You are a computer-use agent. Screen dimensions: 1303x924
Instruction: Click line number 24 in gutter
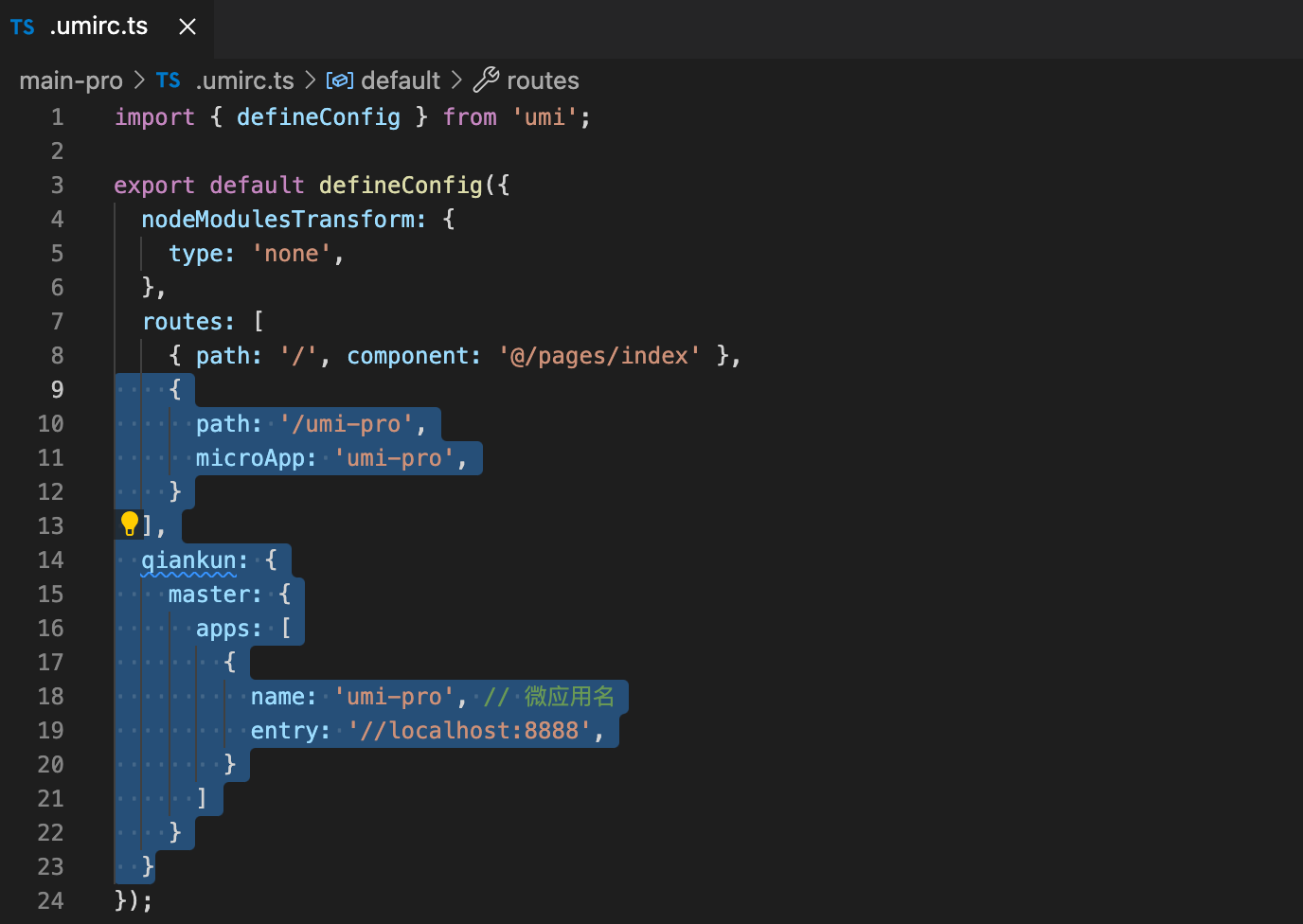[51, 901]
